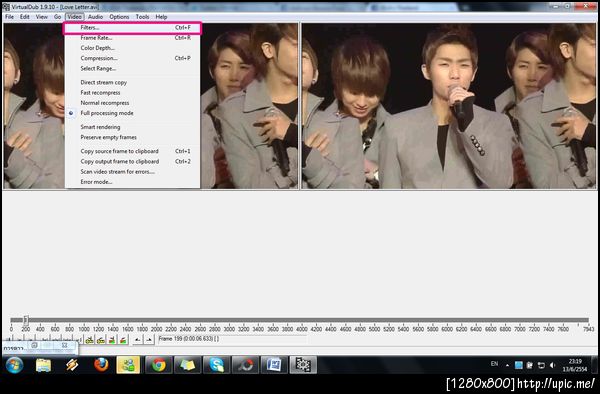Select Full processing mode option

click(132, 114)
